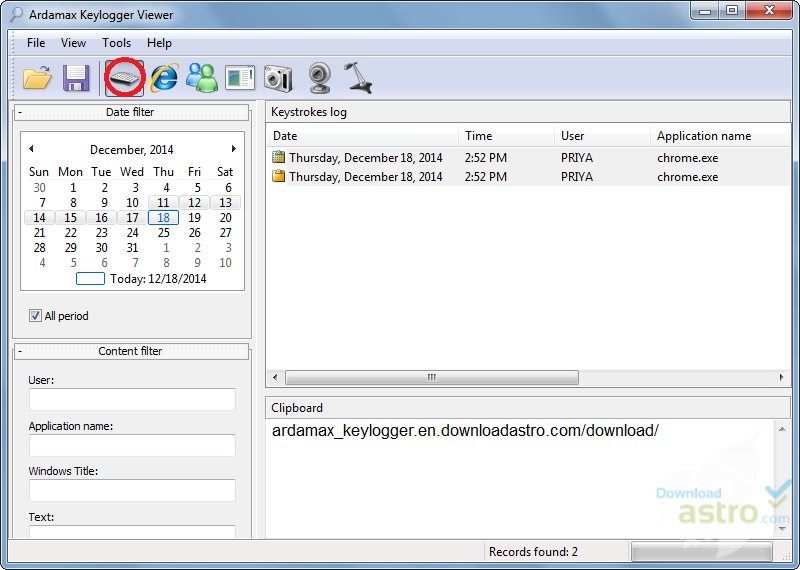Image resolution: width=800 pixels, height=570 pixels.
Task: Select December 19 in the calendar
Action: tap(194, 217)
